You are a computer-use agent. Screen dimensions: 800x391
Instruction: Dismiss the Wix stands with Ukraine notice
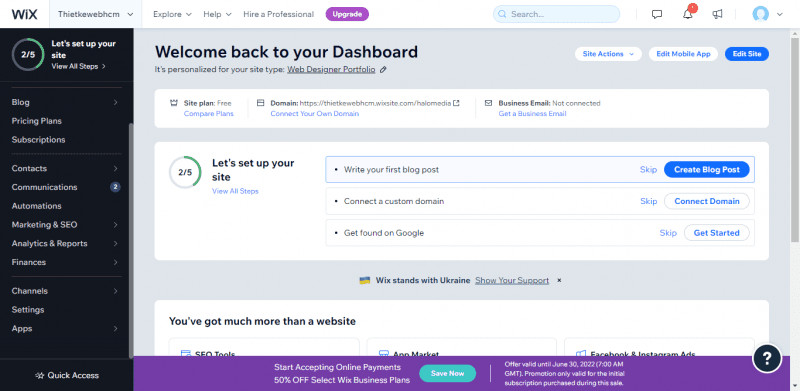click(x=559, y=280)
